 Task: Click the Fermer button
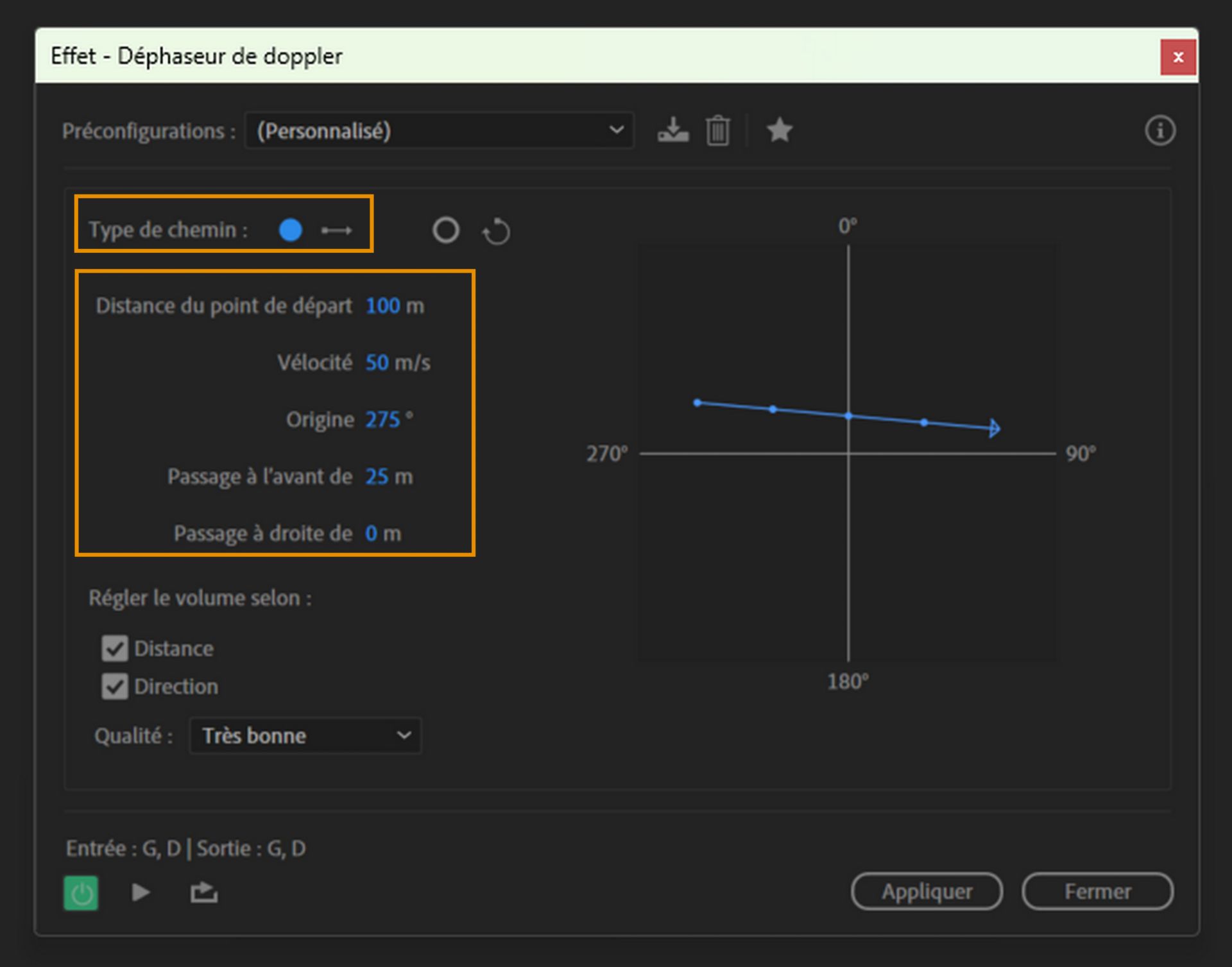tap(1097, 891)
